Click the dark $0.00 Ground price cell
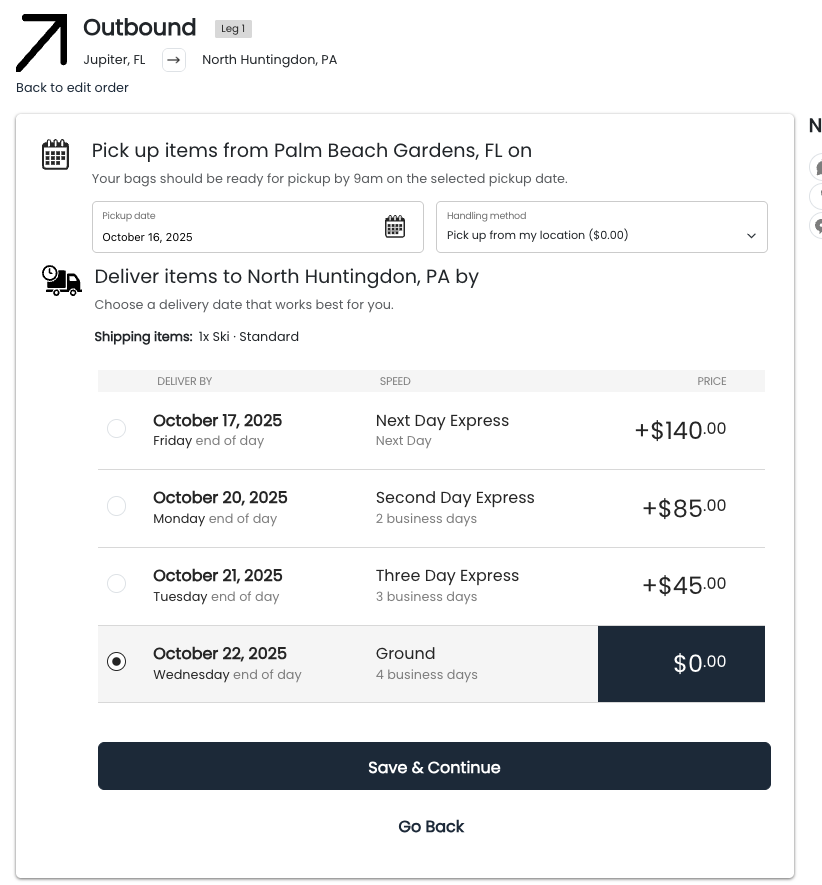The height and width of the screenshot is (885, 822). click(681, 664)
